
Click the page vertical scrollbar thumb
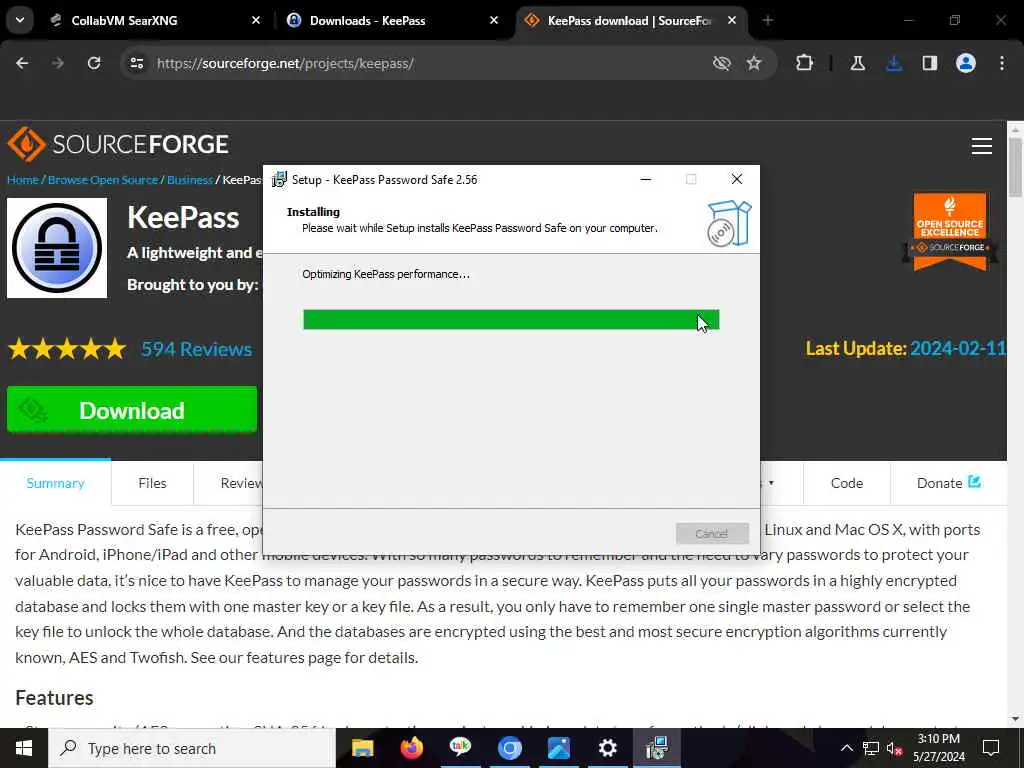pos(1015,167)
